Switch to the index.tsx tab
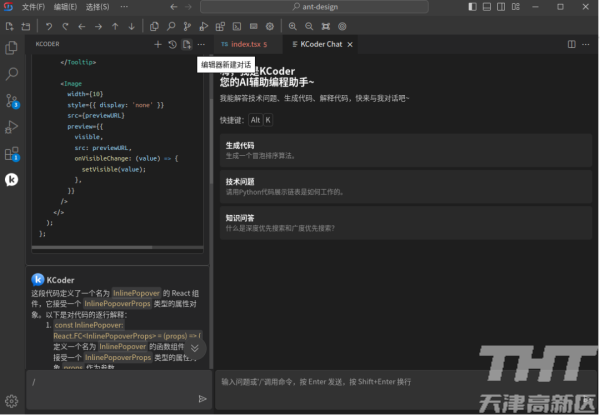600x415 pixels. (x=248, y=44)
